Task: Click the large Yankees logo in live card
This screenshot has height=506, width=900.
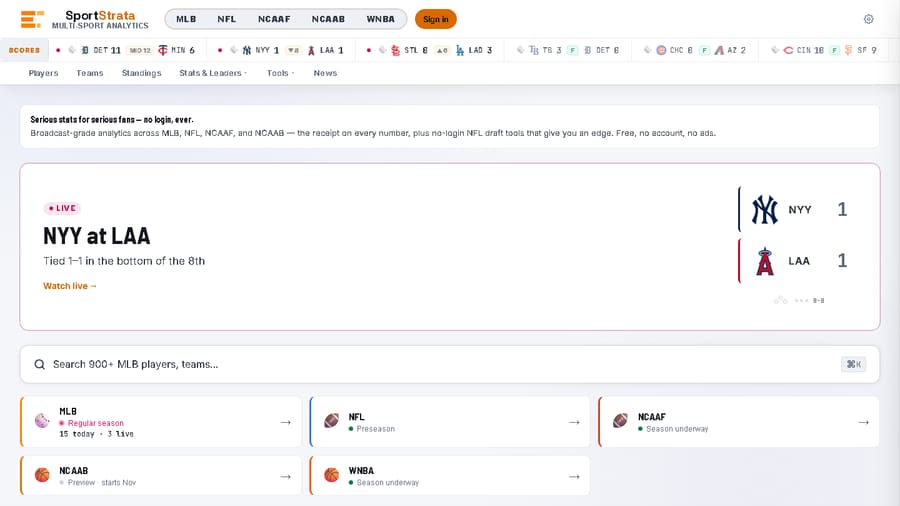Action: coord(765,209)
